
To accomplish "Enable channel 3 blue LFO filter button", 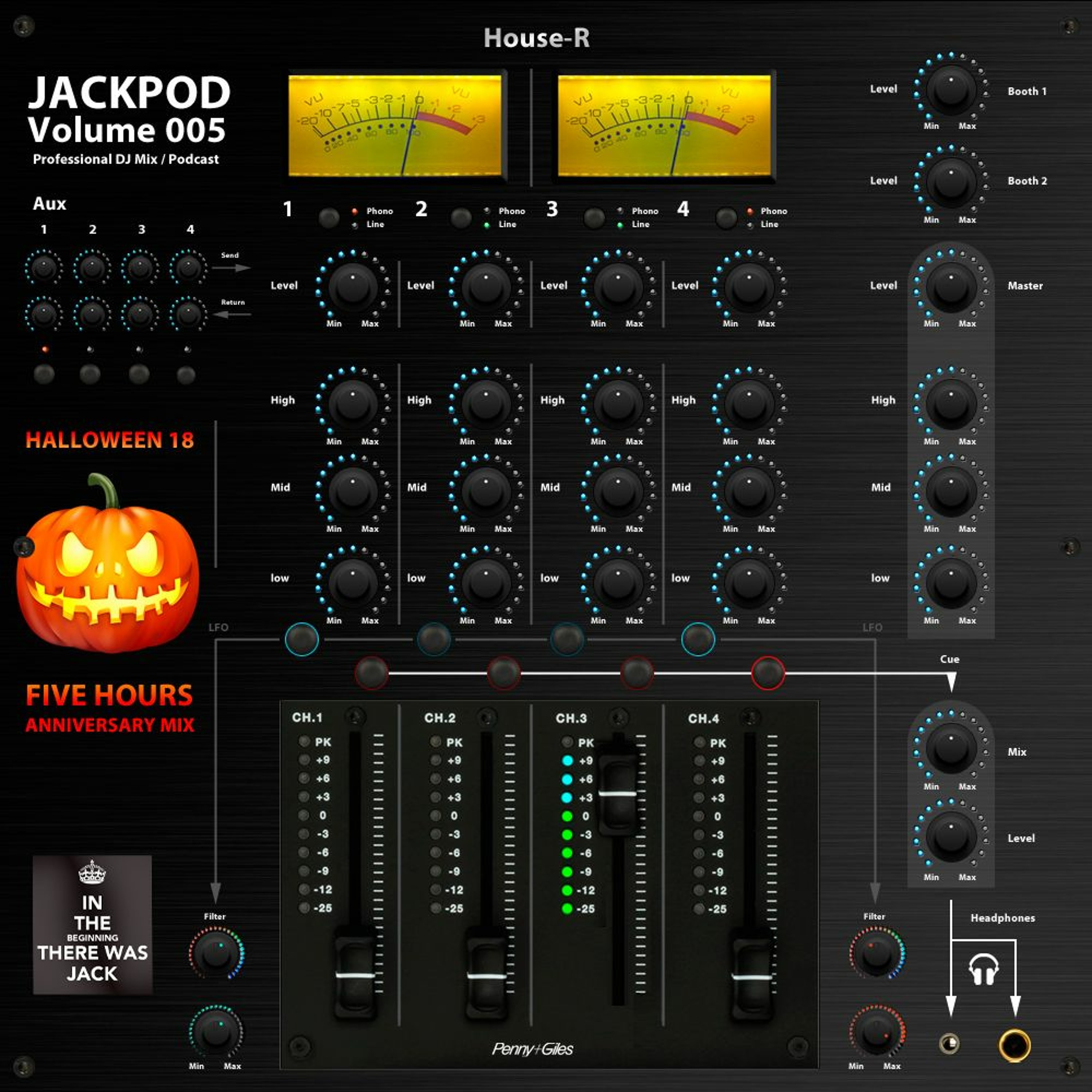I will [567, 639].
